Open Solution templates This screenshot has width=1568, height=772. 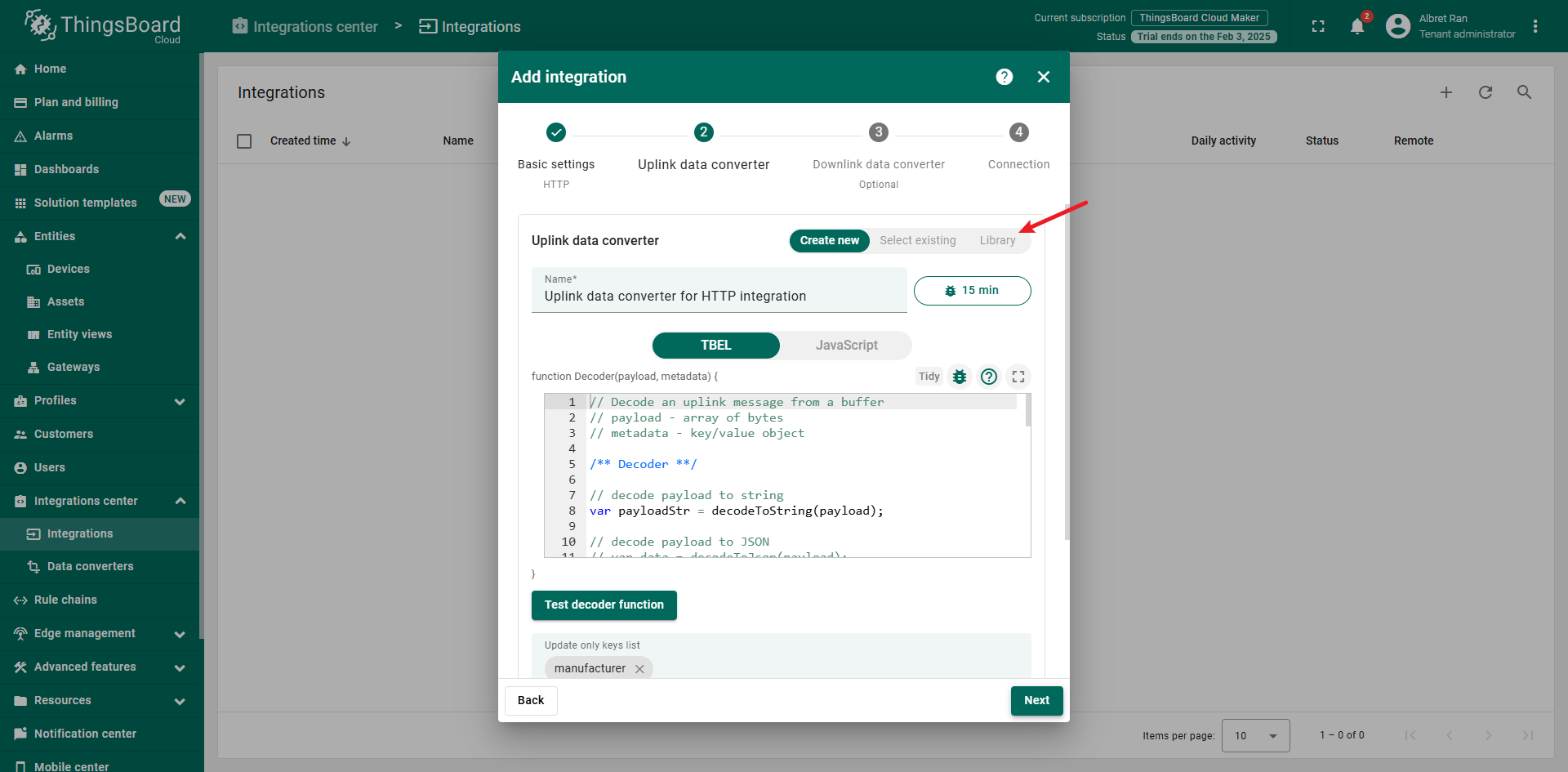(x=99, y=203)
